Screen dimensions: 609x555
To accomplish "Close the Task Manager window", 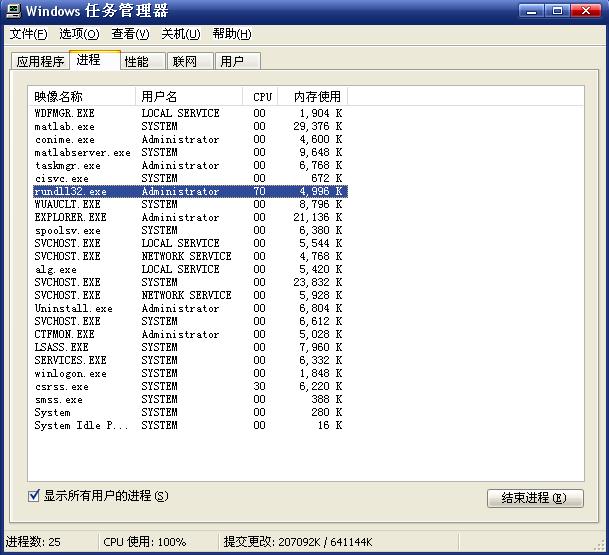I will pos(585,10).
